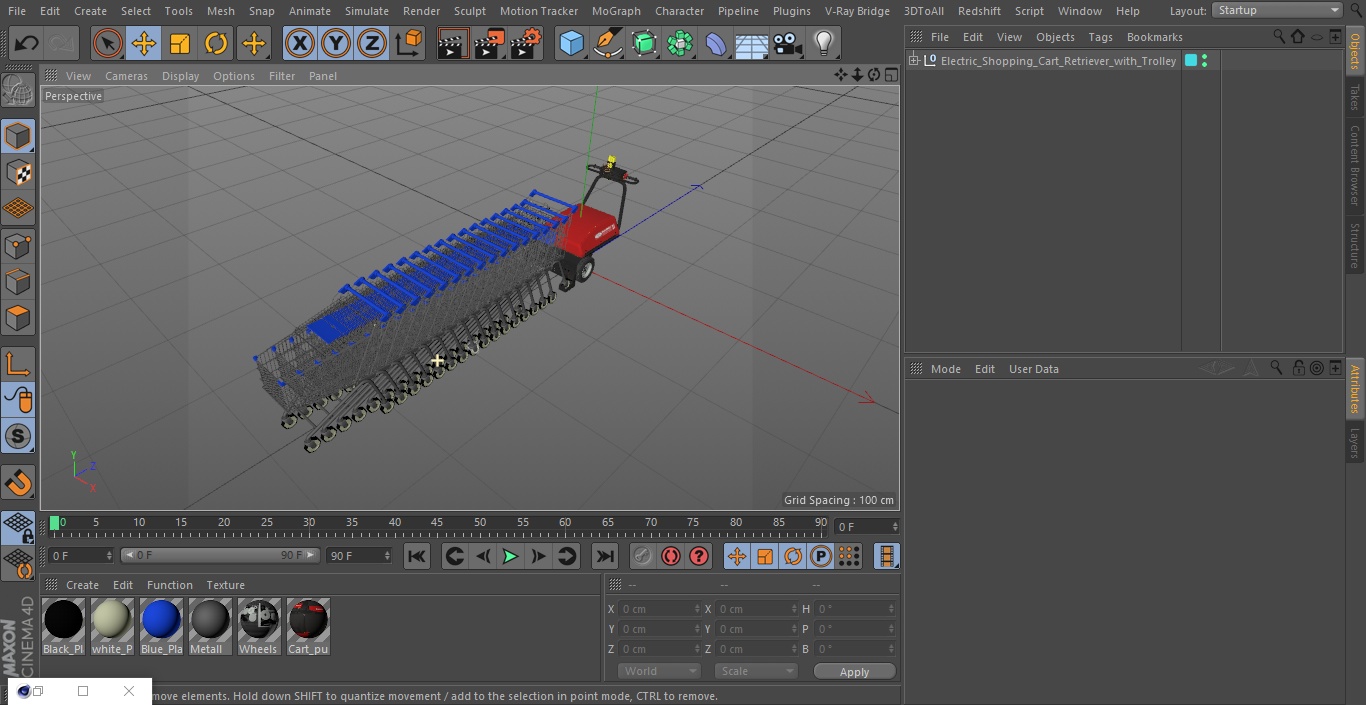Toggle coordinate system icon
Viewport: 1366px width, 705px height.
coord(409,44)
